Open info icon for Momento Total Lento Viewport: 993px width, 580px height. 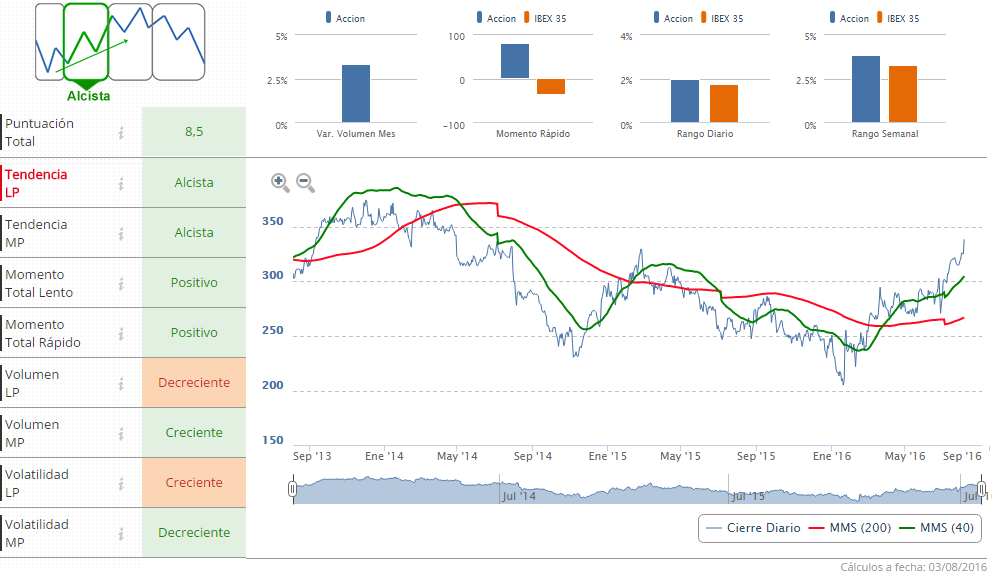121,283
